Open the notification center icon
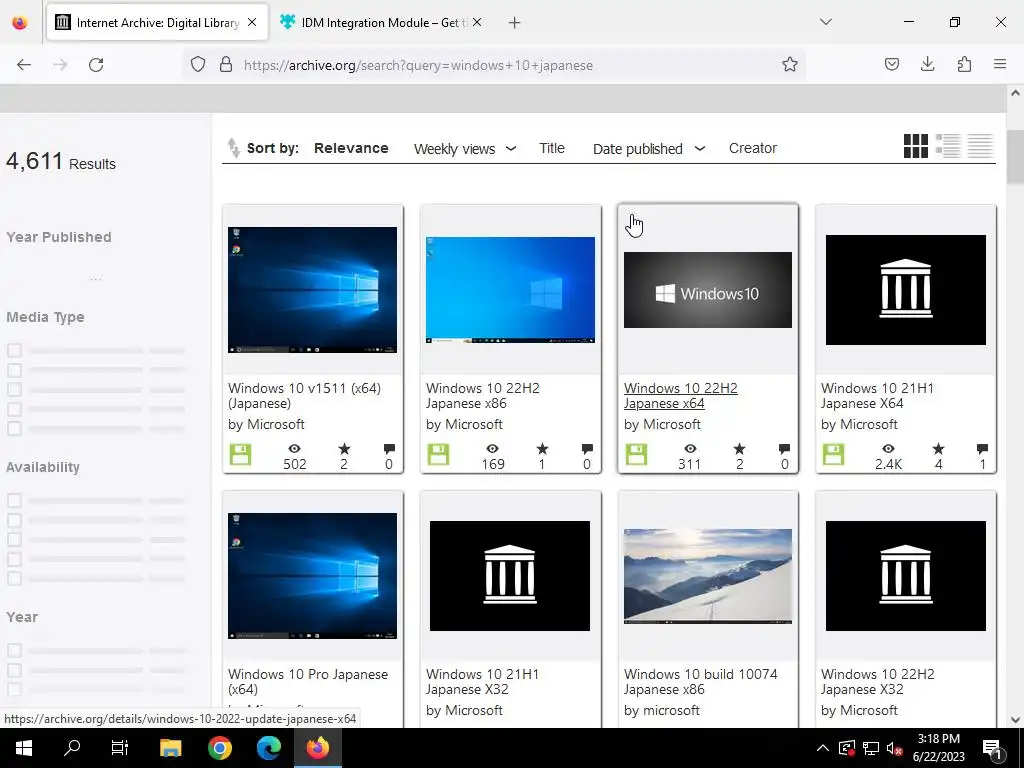This screenshot has width=1024, height=768. click(991, 748)
